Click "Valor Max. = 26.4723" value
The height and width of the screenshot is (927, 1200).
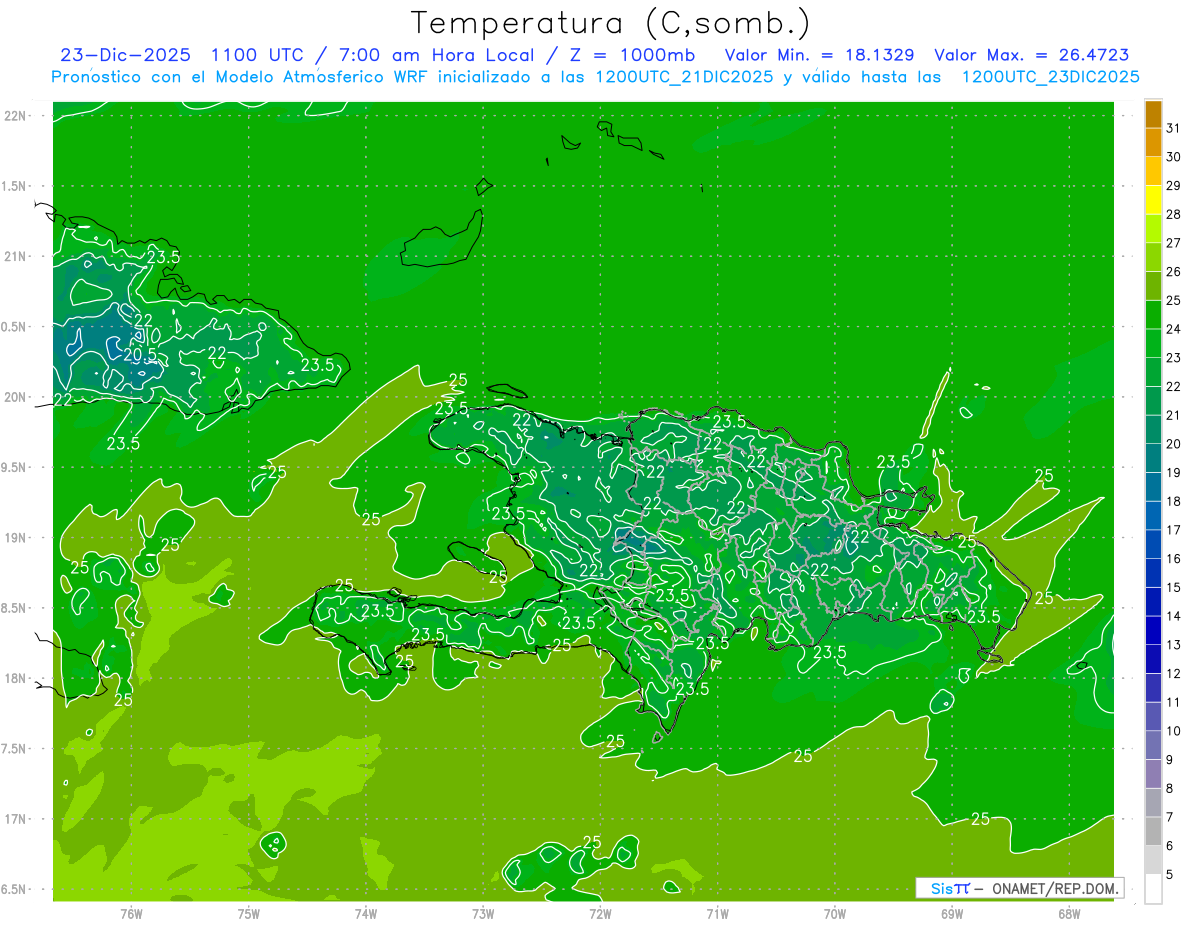(x=1031, y=55)
